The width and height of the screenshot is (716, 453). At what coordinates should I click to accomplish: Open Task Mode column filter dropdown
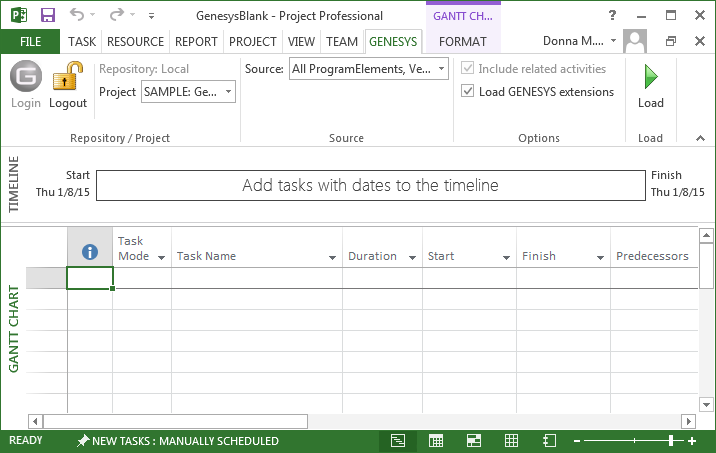click(x=161, y=258)
